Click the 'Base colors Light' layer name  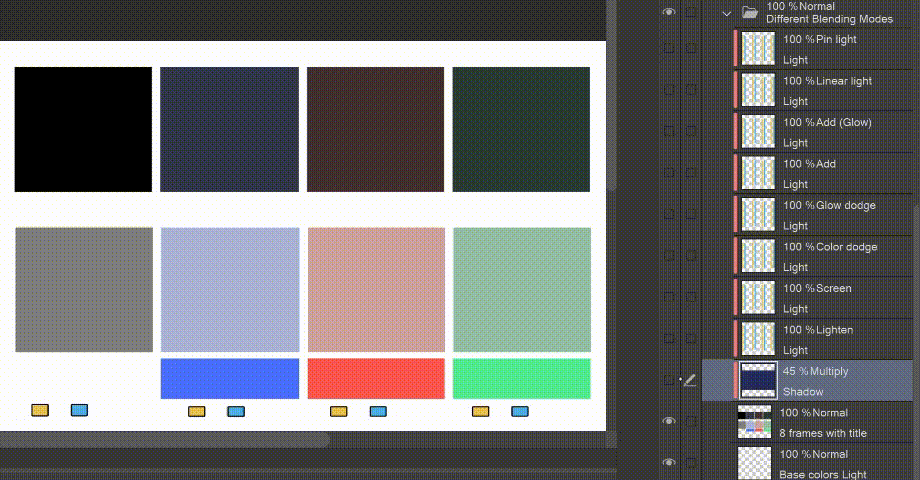pyautogui.click(x=823, y=474)
